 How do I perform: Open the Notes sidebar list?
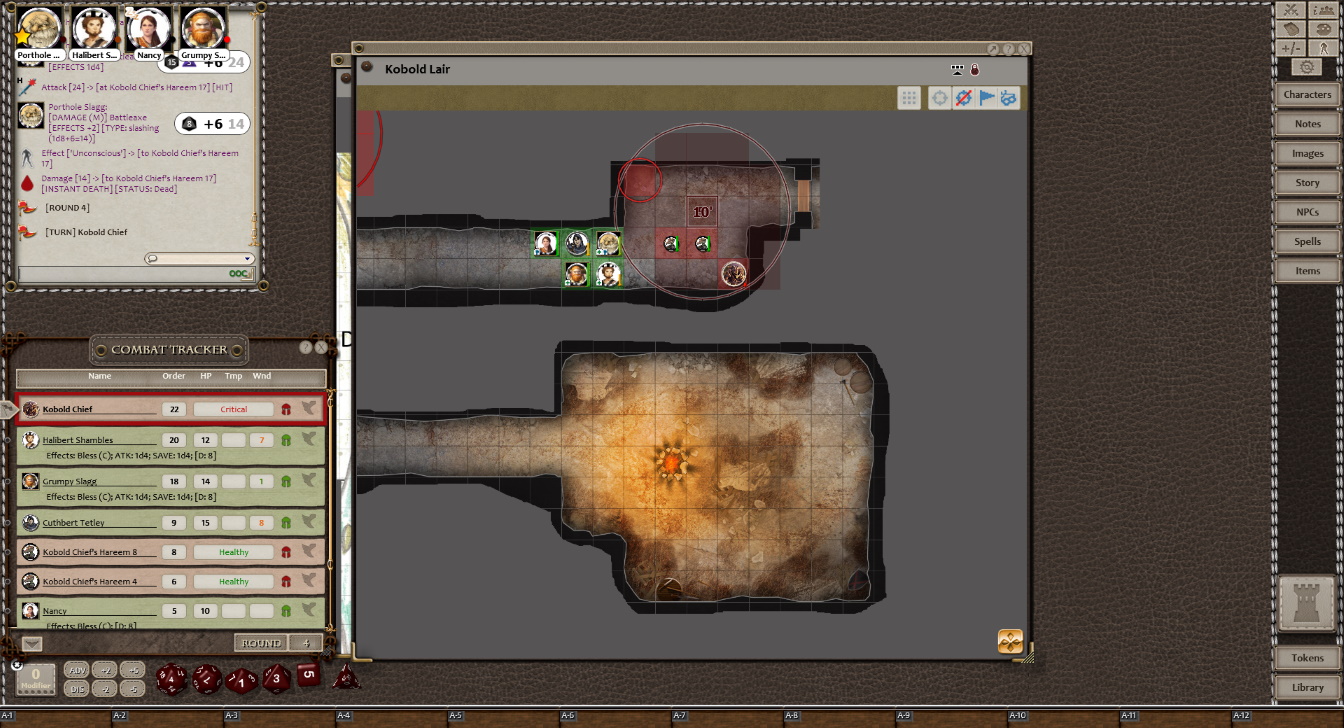click(x=1307, y=124)
